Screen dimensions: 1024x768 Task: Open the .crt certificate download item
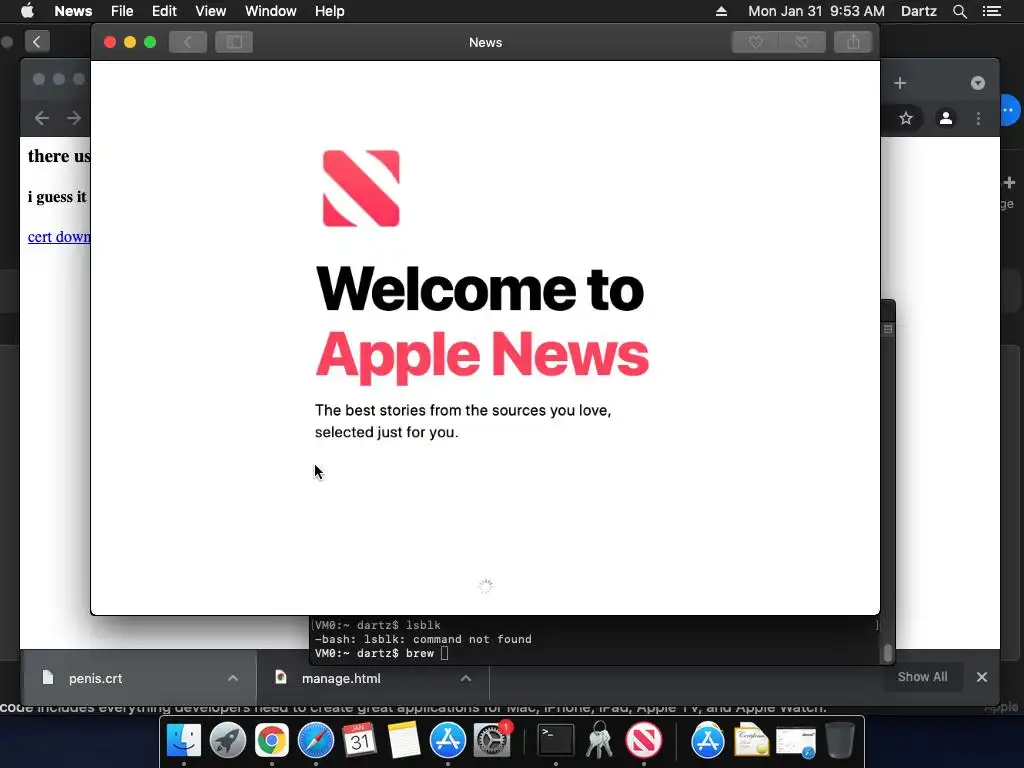pyautogui.click(x=95, y=678)
